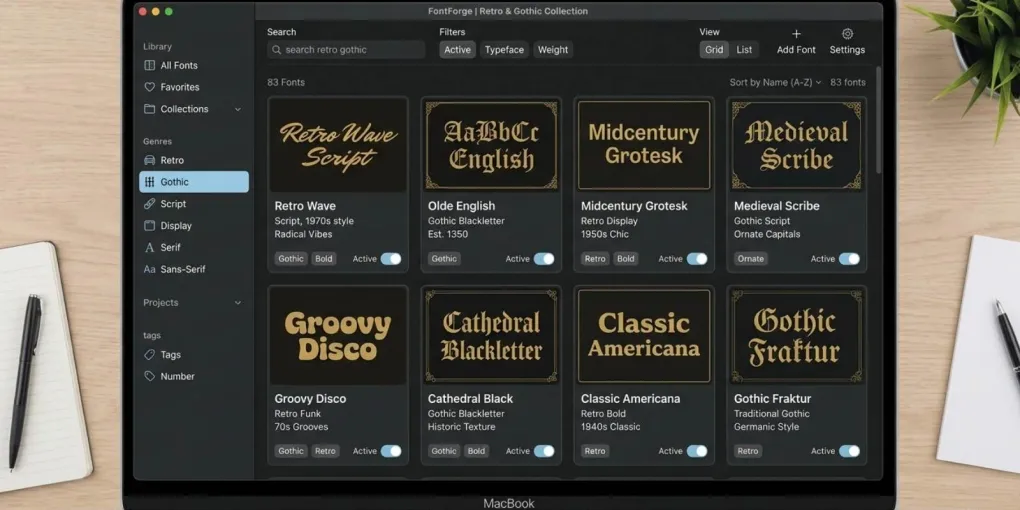
Task: Click Bold tag on Cathedral Black card
Action: [x=477, y=451]
